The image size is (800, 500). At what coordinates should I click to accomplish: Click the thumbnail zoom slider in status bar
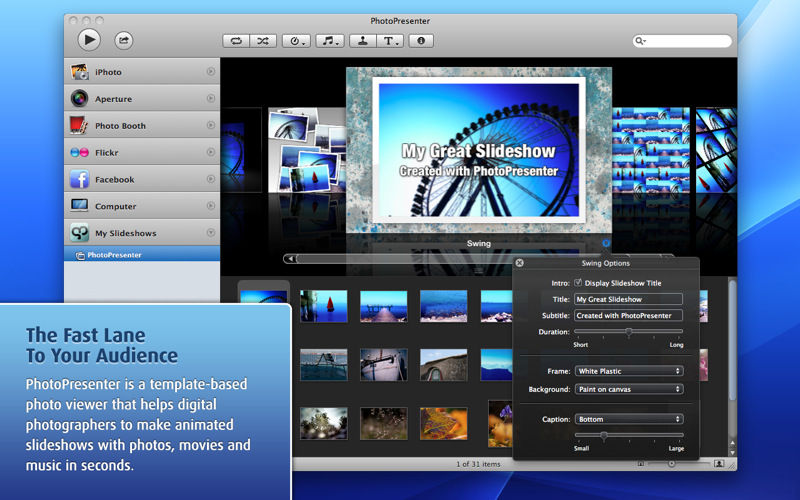671,463
